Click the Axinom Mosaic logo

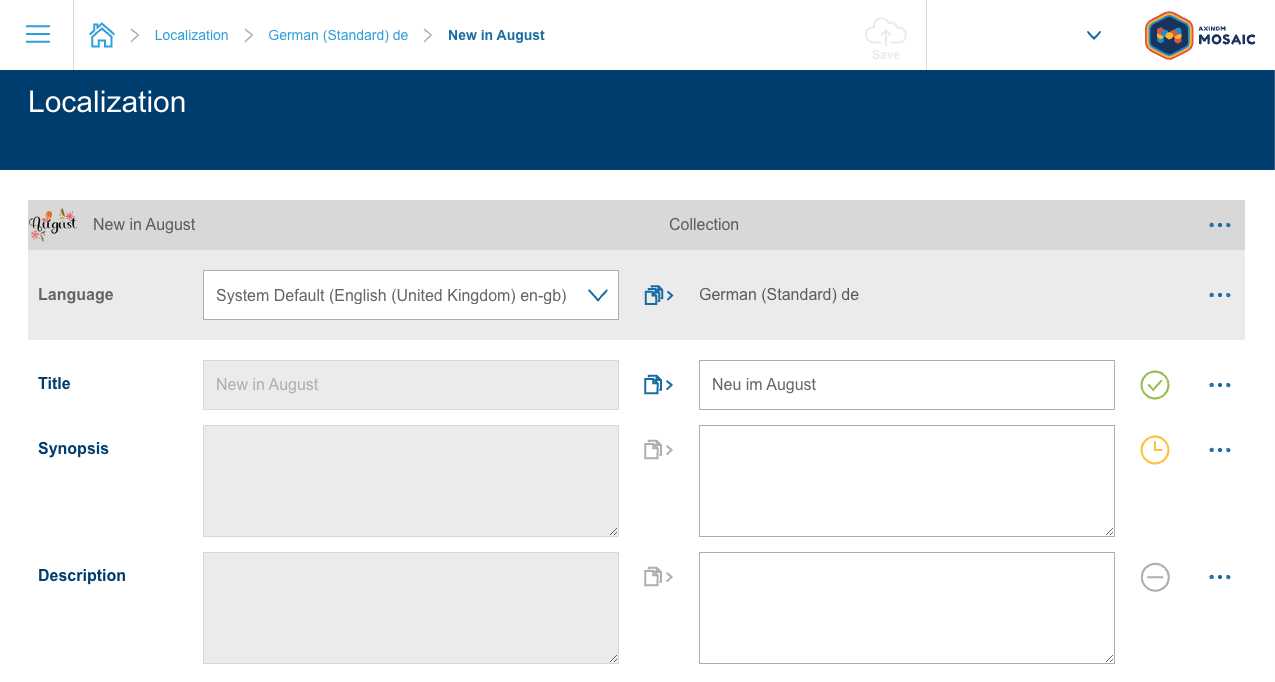[1200, 35]
